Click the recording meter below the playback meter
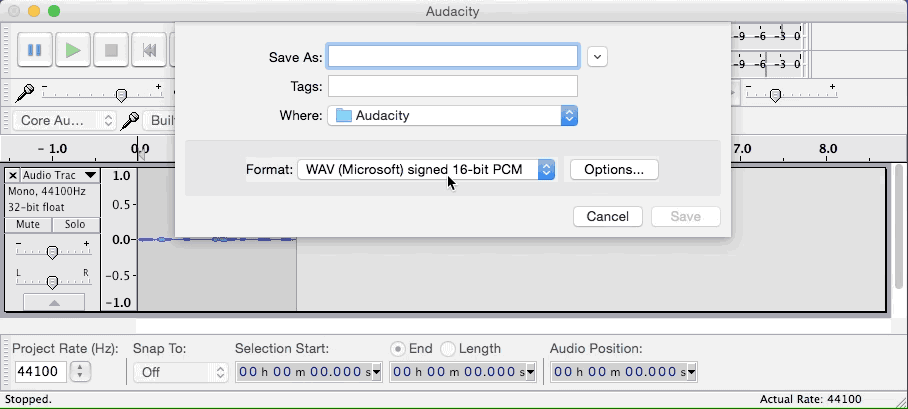The image size is (908, 409). point(767,64)
